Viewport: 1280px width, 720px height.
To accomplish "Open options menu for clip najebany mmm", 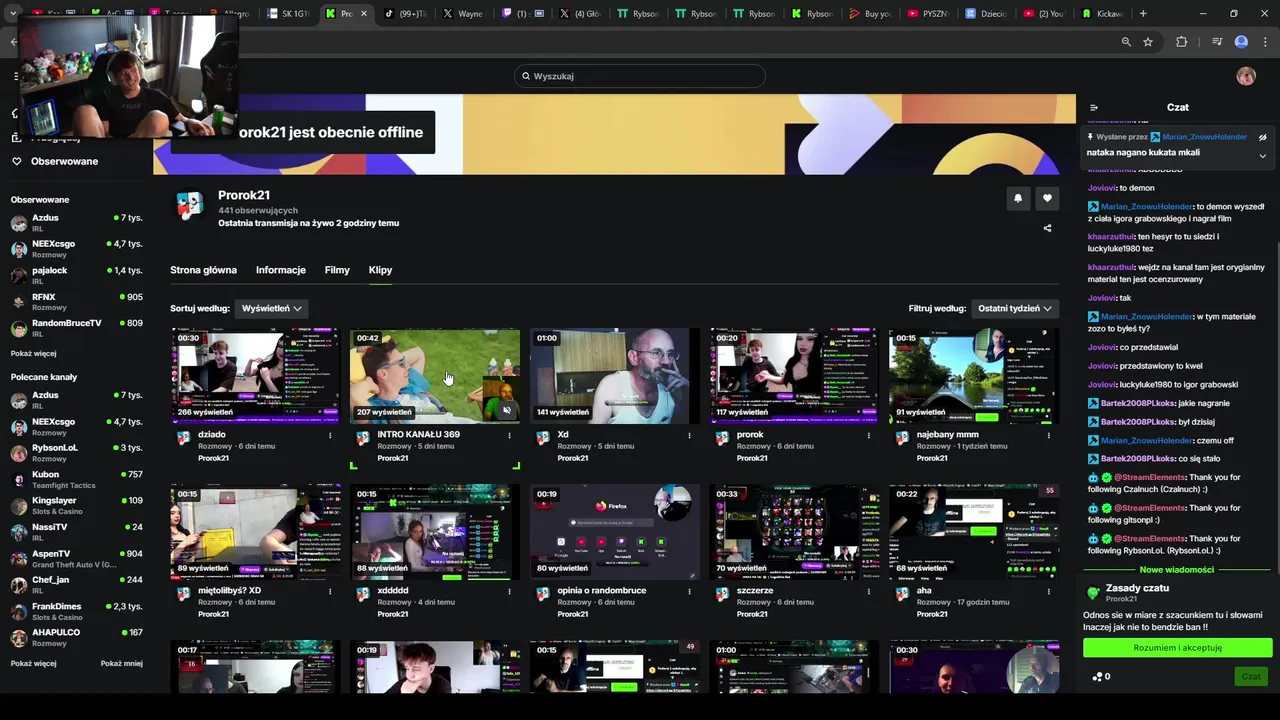I will pos(1049,435).
